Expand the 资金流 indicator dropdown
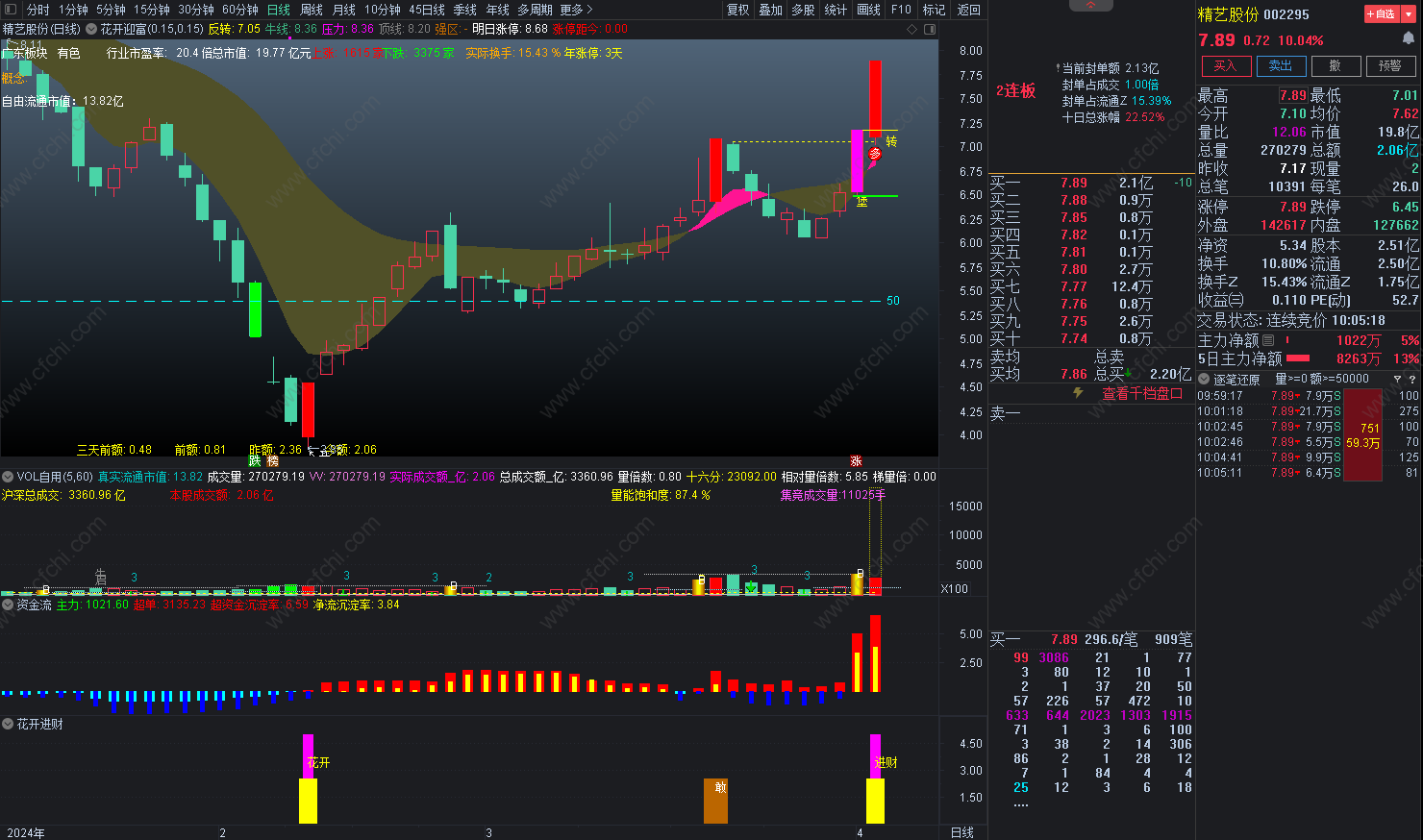This screenshot has width=1423, height=840. 8,605
